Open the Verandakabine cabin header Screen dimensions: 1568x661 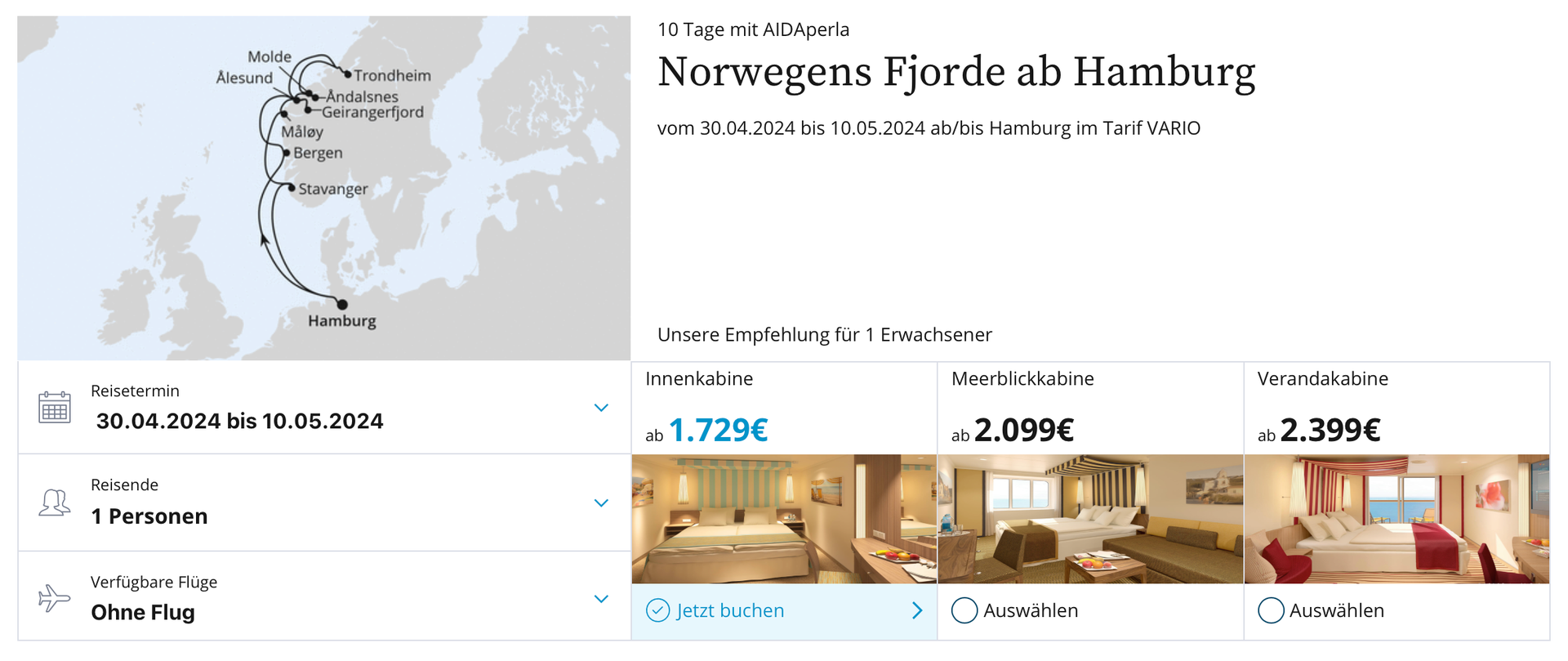coord(1323,379)
